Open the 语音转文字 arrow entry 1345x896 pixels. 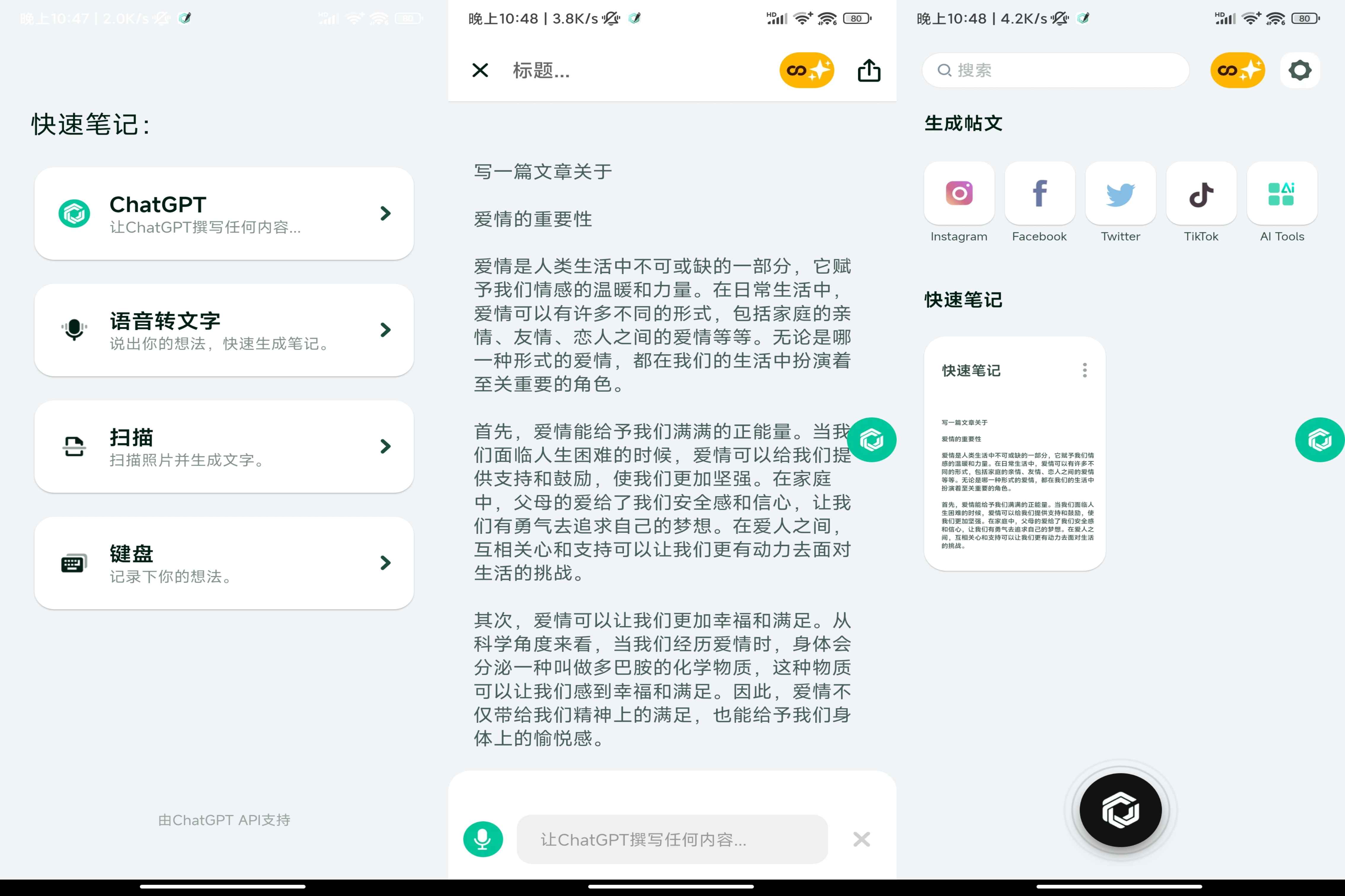385,330
